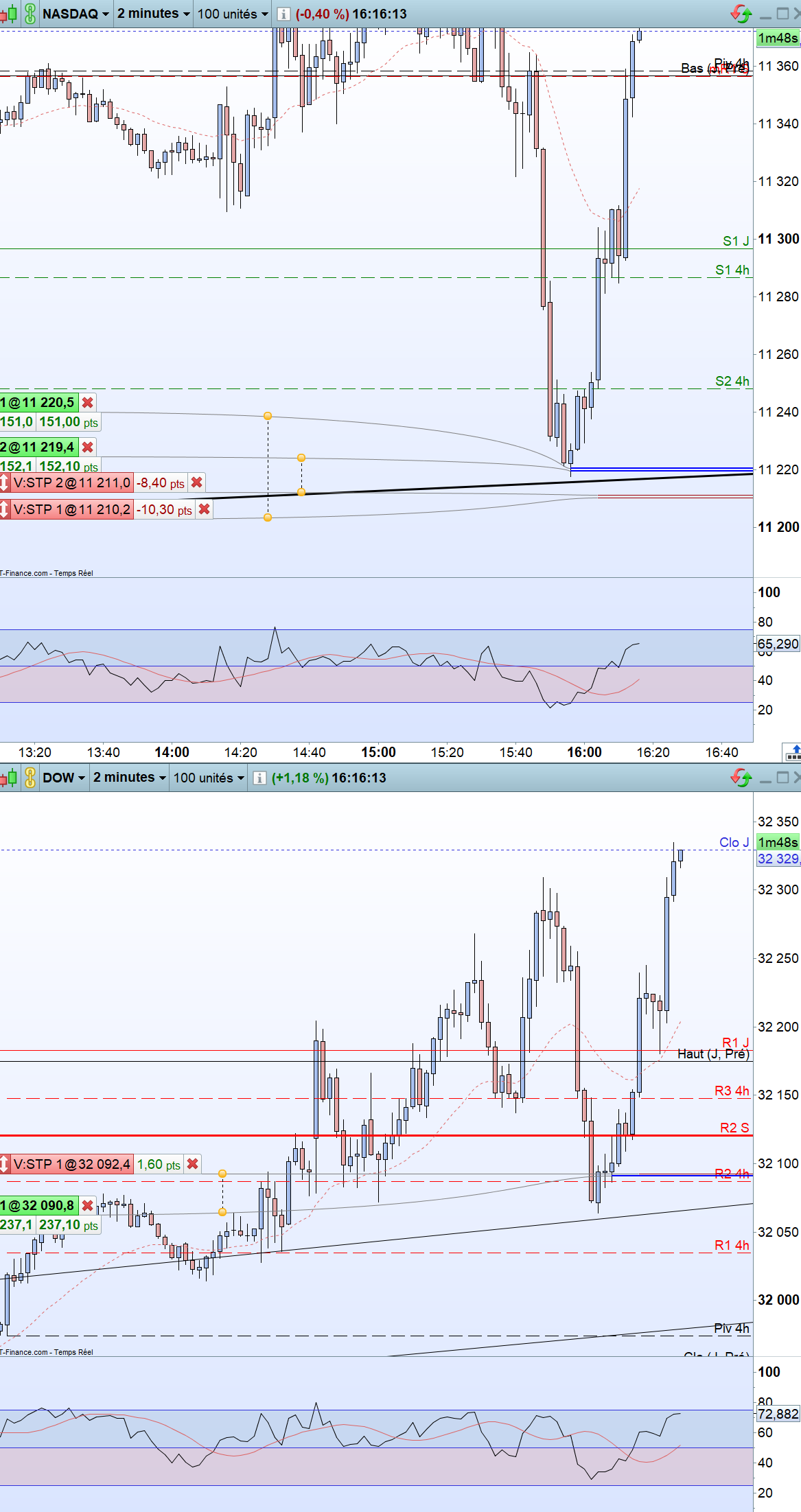Click the V:STP 1@32 092,4 order label
801x1512 pixels.
coord(71,1164)
